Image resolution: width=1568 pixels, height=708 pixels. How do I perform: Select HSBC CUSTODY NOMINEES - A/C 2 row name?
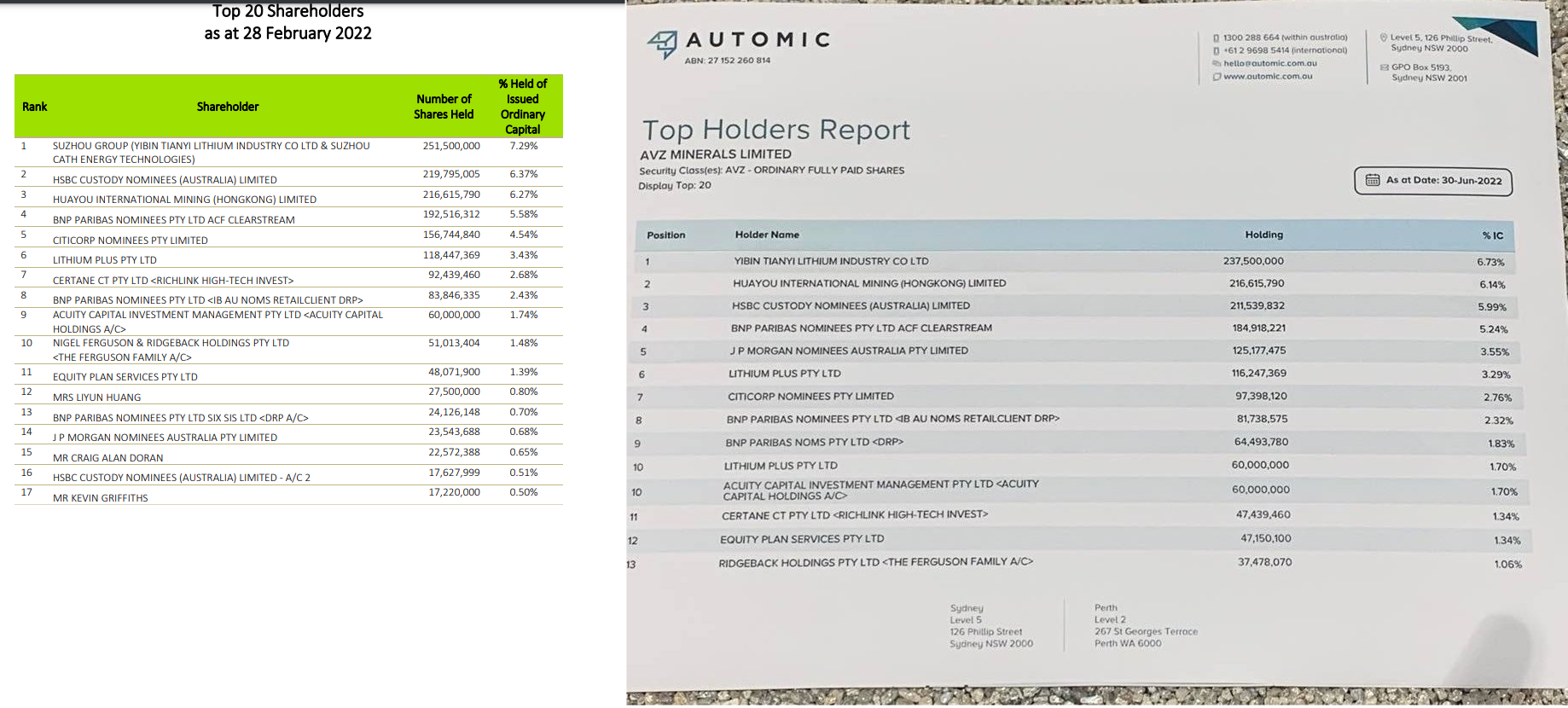[182, 478]
